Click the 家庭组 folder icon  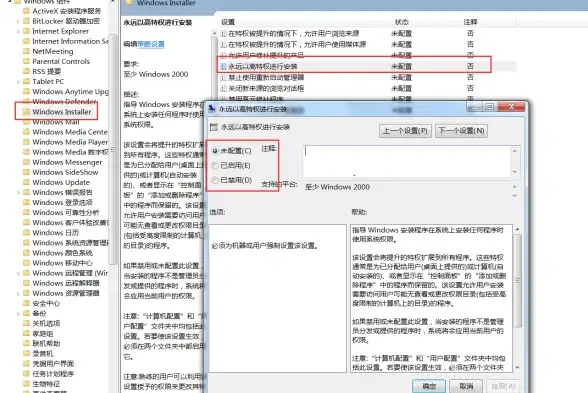(26, 333)
